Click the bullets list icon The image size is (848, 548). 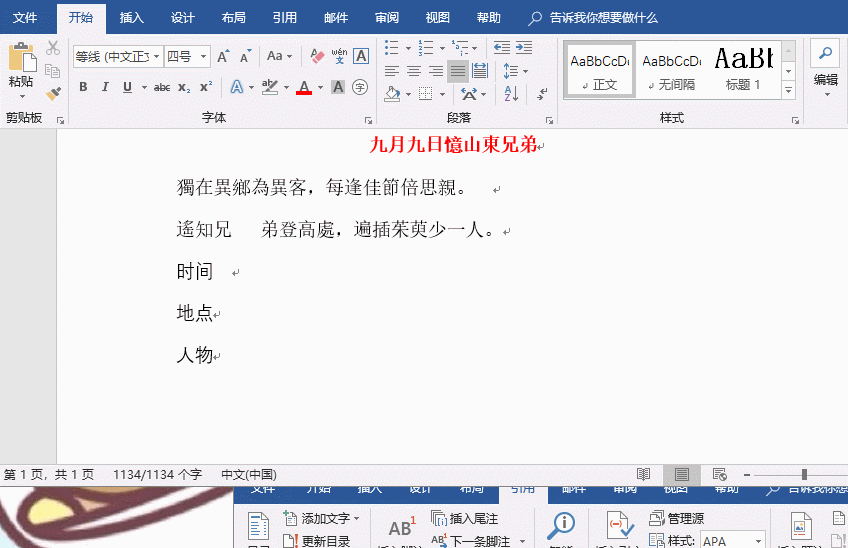tap(392, 48)
